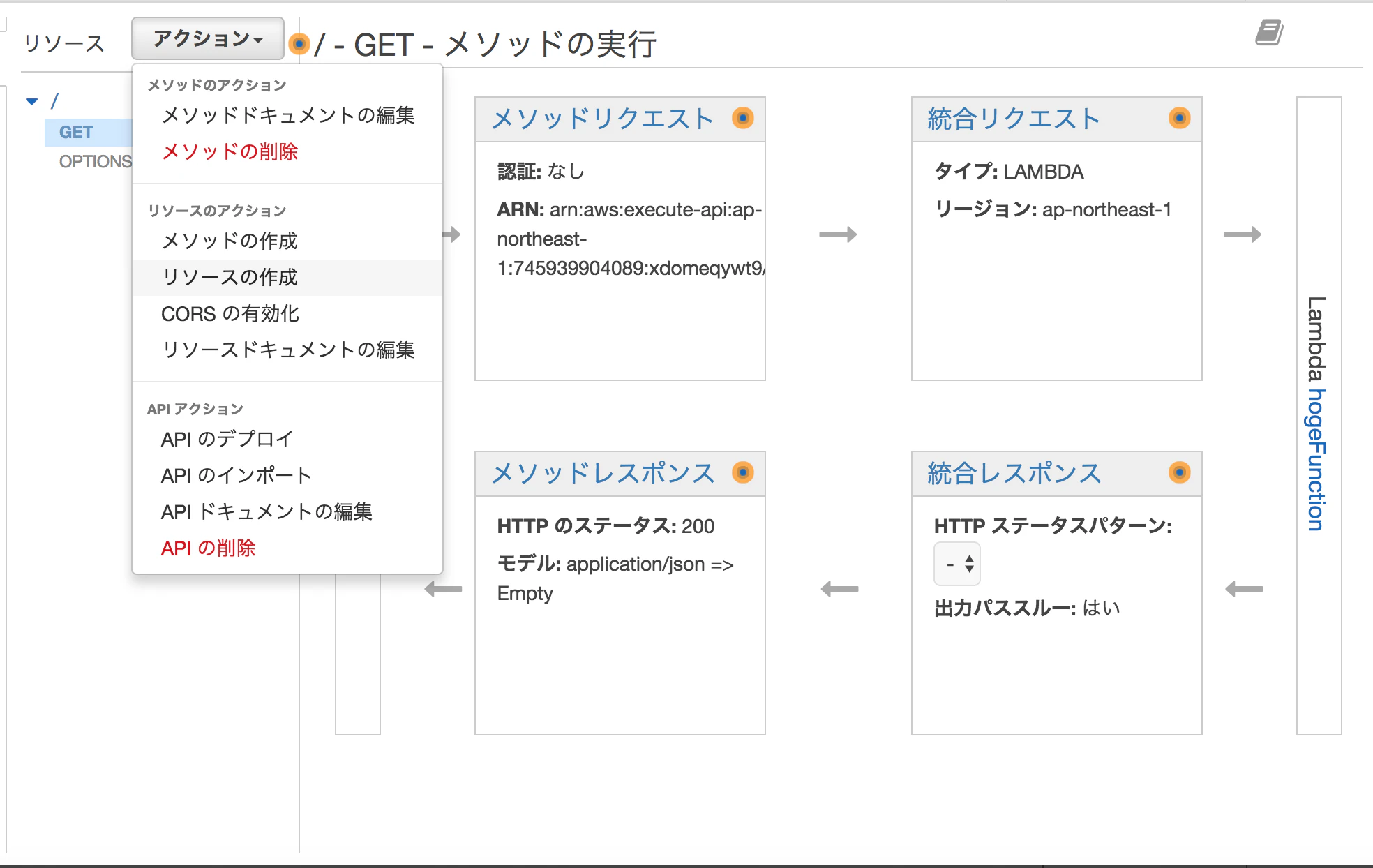
Task: Open the documentation book icon
Action: point(1269,32)
